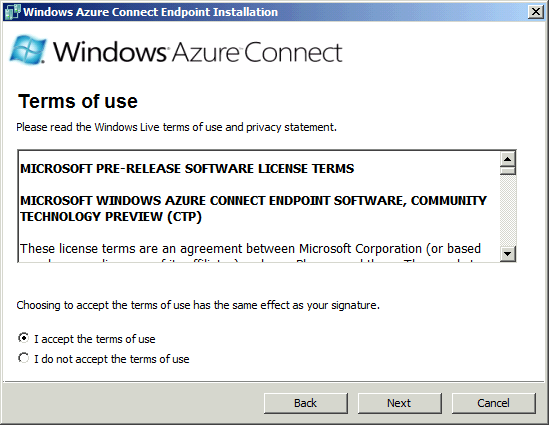
Task: Click the empty scrollbar track below thumb
Action: 507,210
